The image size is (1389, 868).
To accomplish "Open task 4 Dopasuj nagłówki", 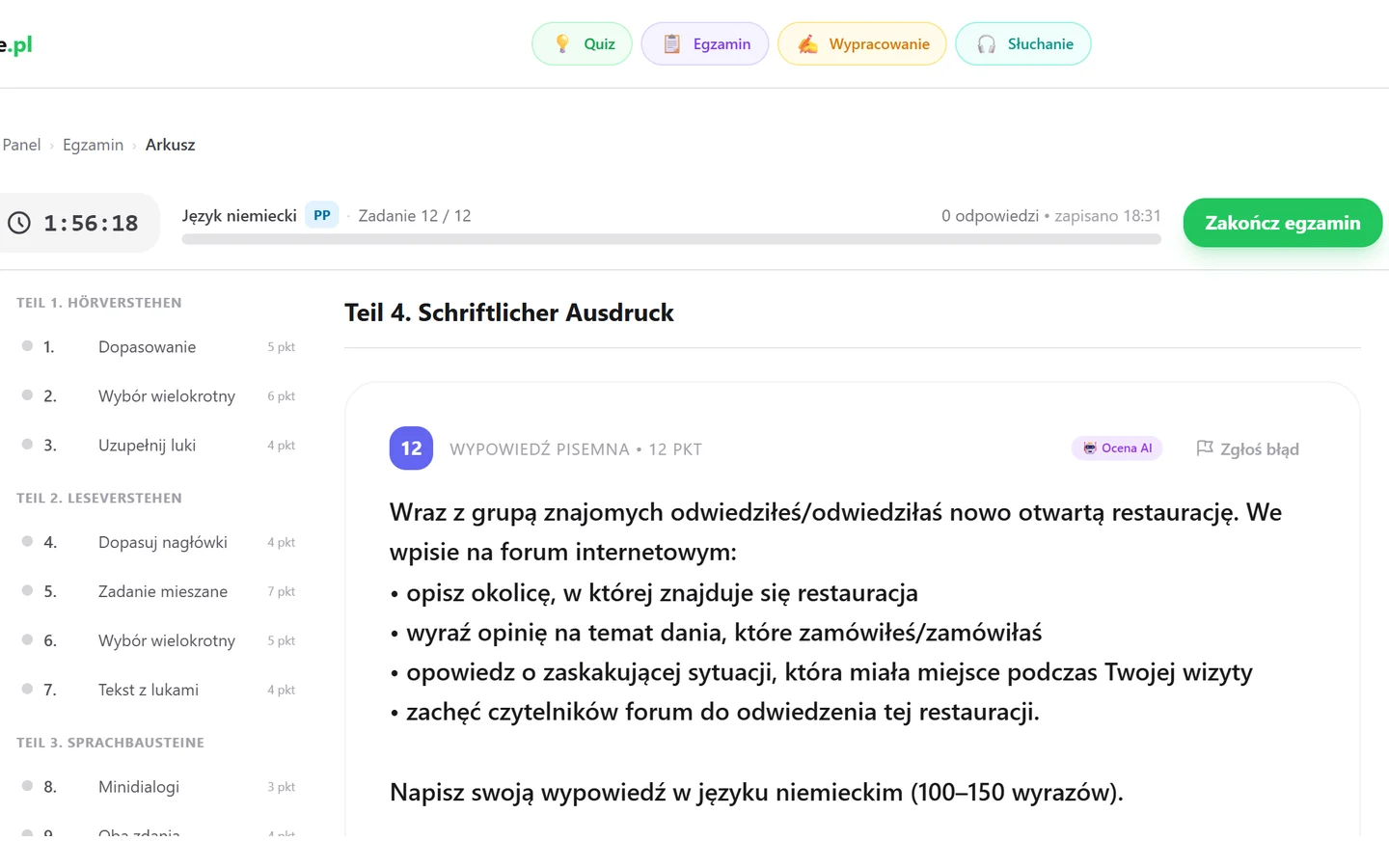I will click(158, 543).
